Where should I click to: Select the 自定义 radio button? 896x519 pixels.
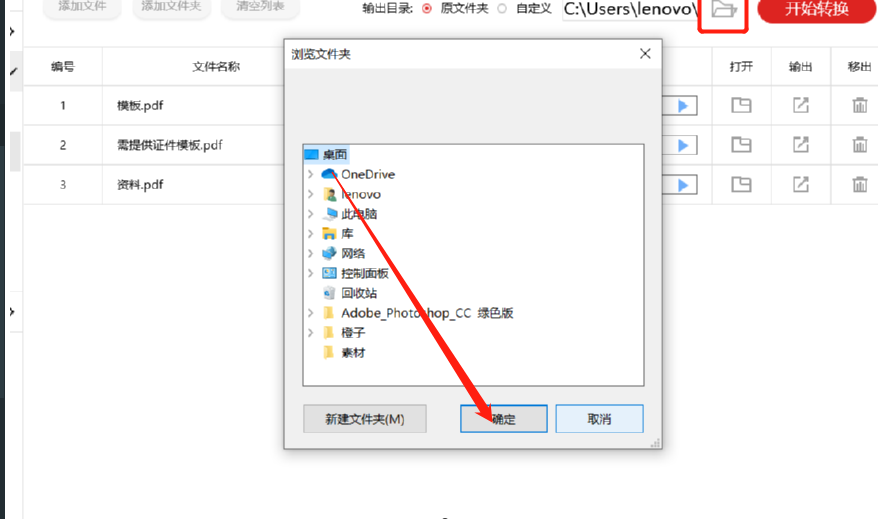pos(502,9)
